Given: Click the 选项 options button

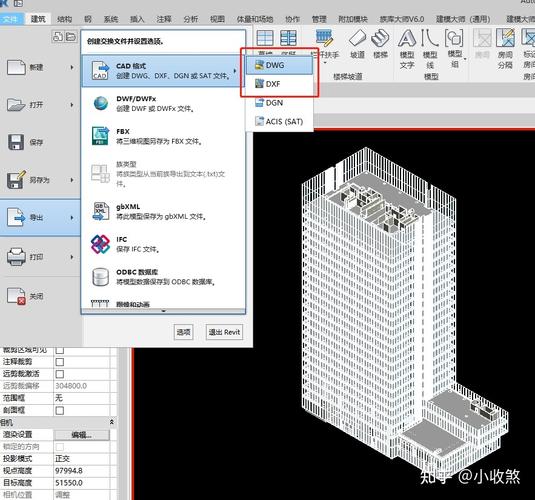Looking at the screenshot, I should tap(183, 332).
